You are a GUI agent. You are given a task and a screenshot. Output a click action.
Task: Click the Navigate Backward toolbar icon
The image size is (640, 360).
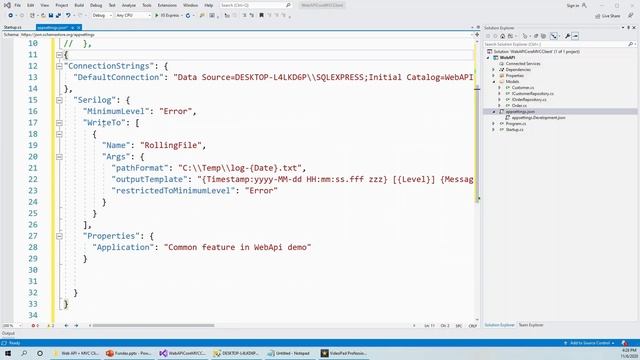11,16
